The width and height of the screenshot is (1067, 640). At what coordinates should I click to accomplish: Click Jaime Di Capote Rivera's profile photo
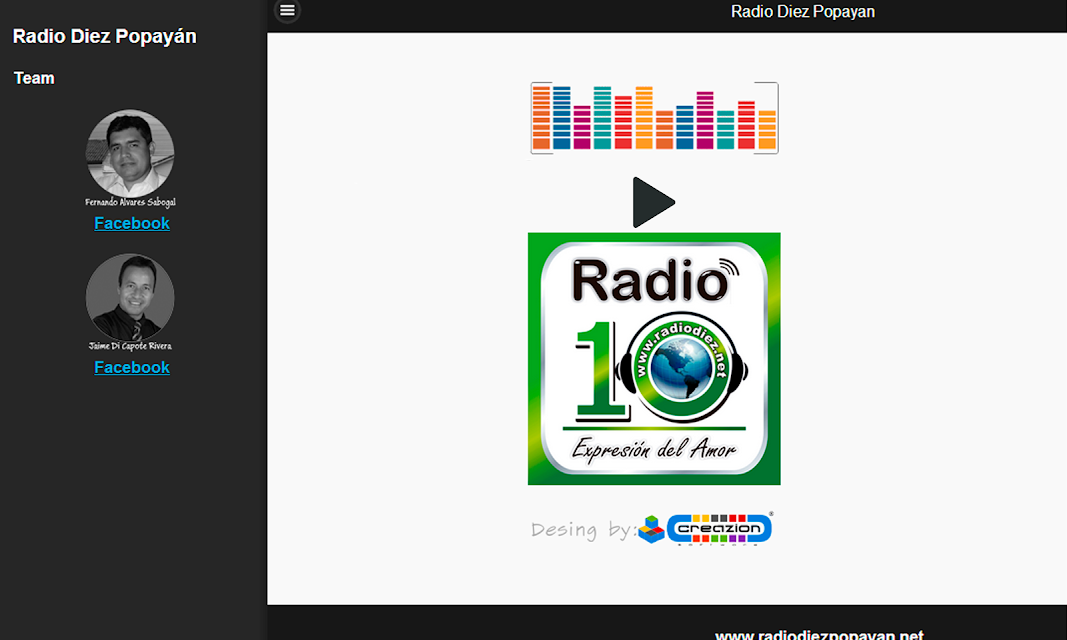click(130, 297)
